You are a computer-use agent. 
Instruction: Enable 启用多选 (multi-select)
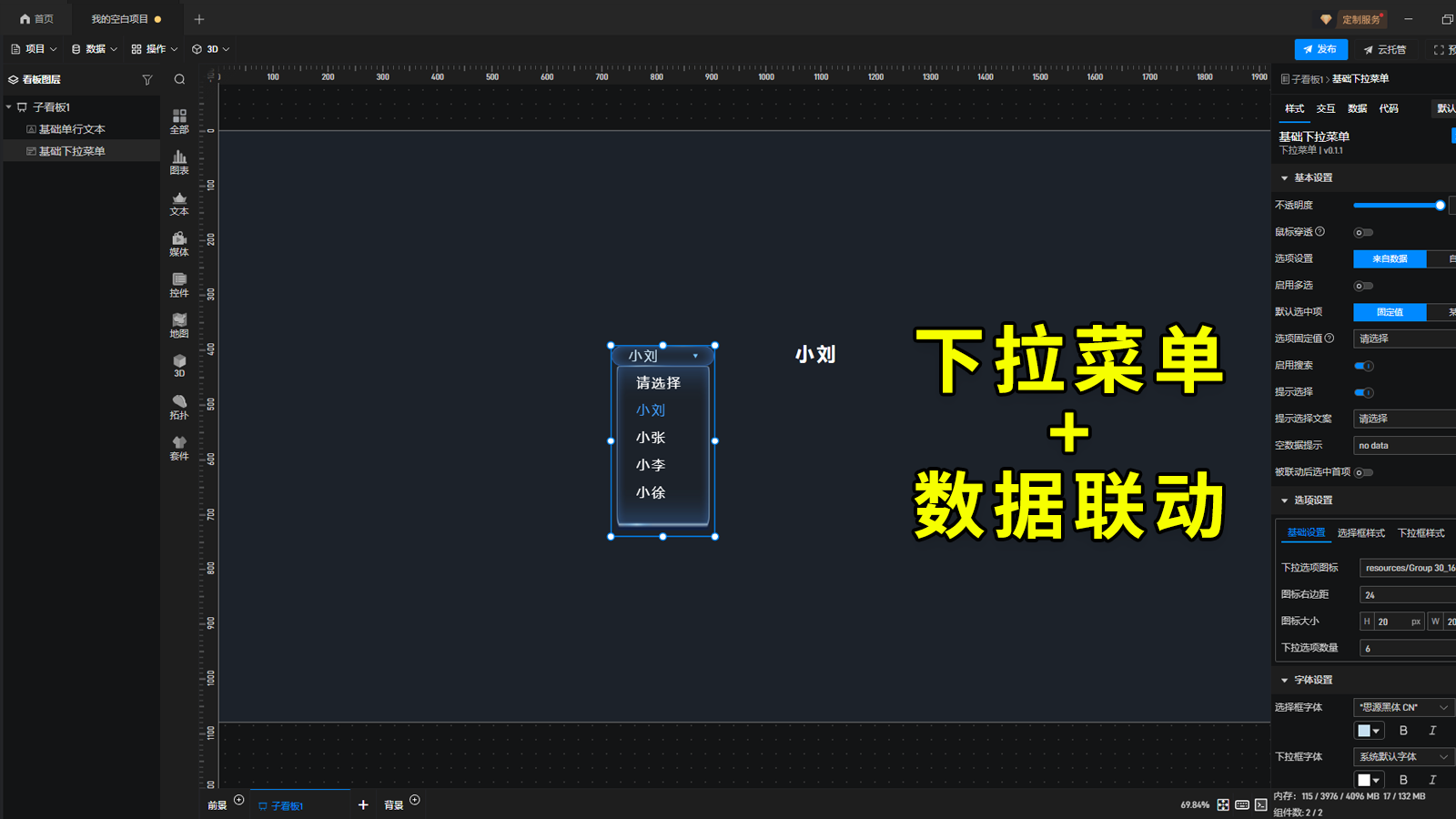pos(1362,285)
